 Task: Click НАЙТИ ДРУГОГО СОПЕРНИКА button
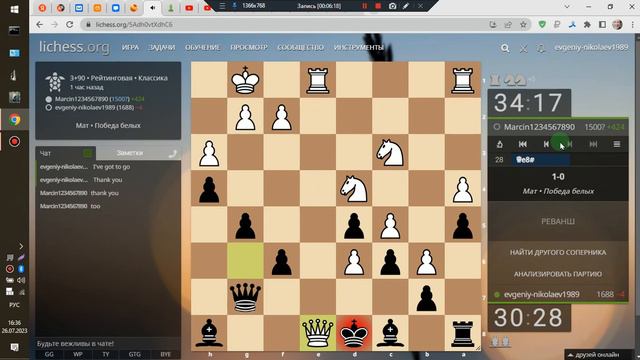pos(558,252)
